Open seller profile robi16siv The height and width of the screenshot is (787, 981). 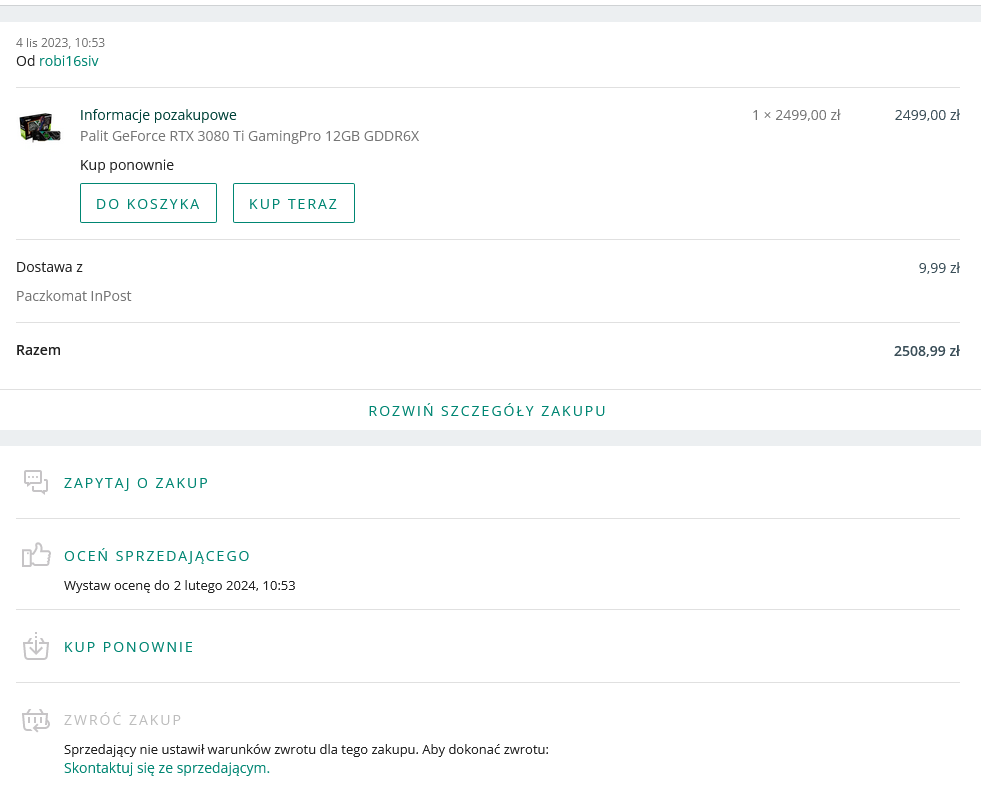[68, 61]
